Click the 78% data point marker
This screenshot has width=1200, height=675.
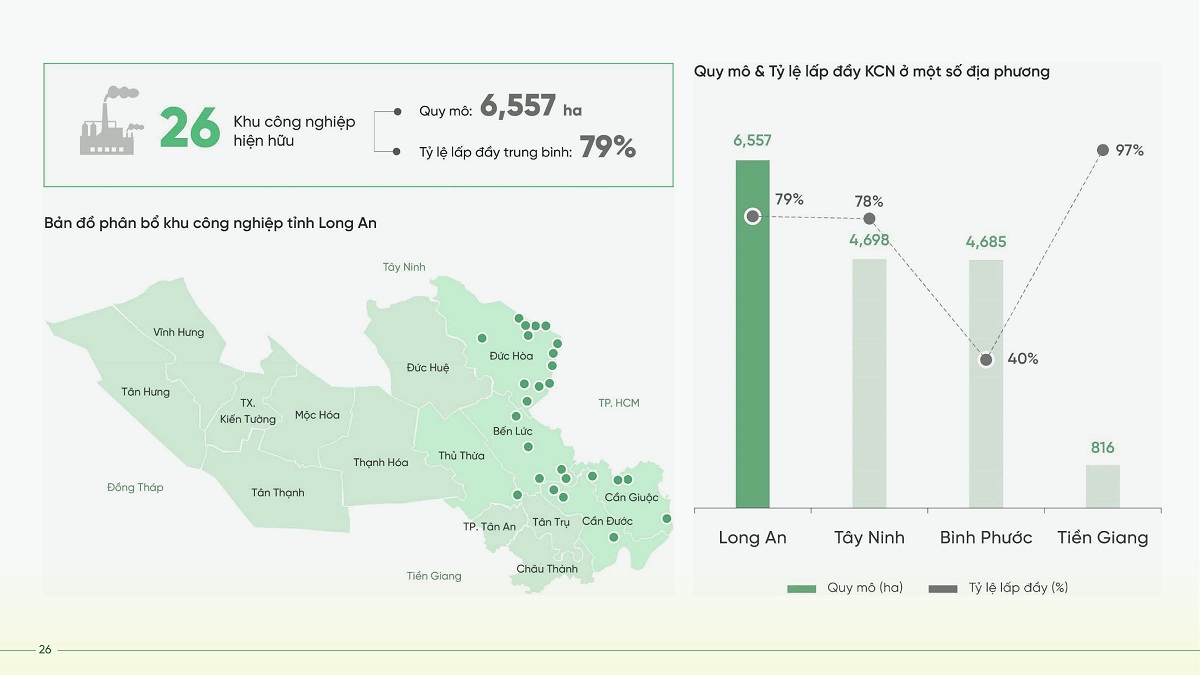tap(869, 218)
